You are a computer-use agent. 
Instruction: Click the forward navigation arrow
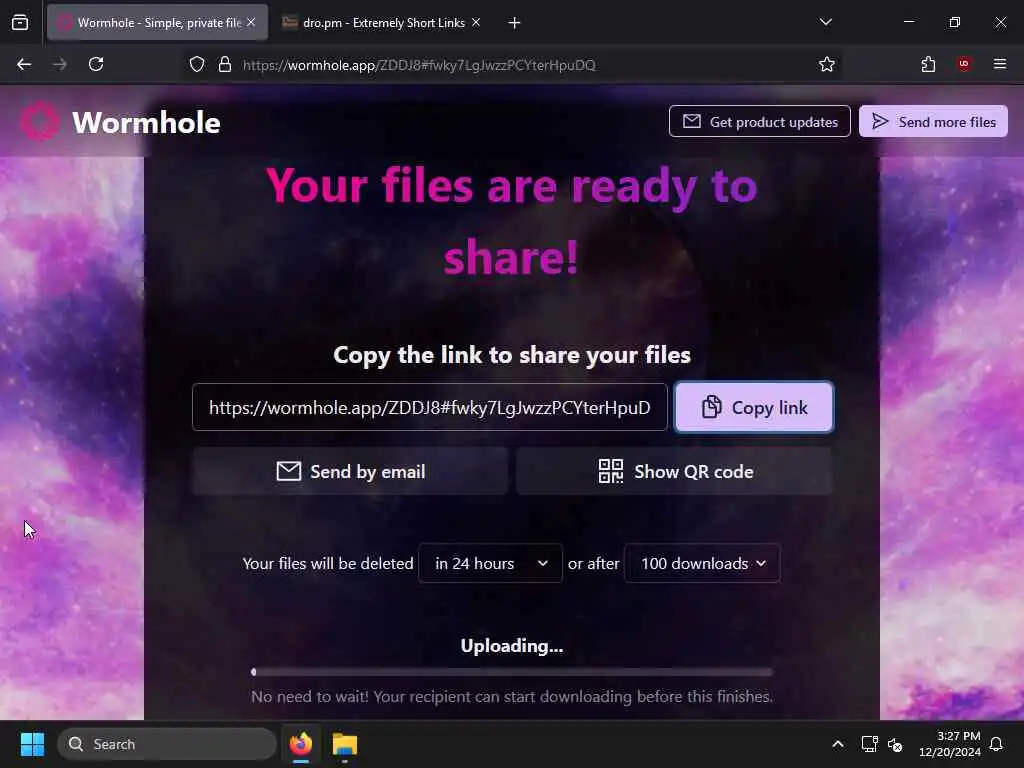[x=60, y=64]
